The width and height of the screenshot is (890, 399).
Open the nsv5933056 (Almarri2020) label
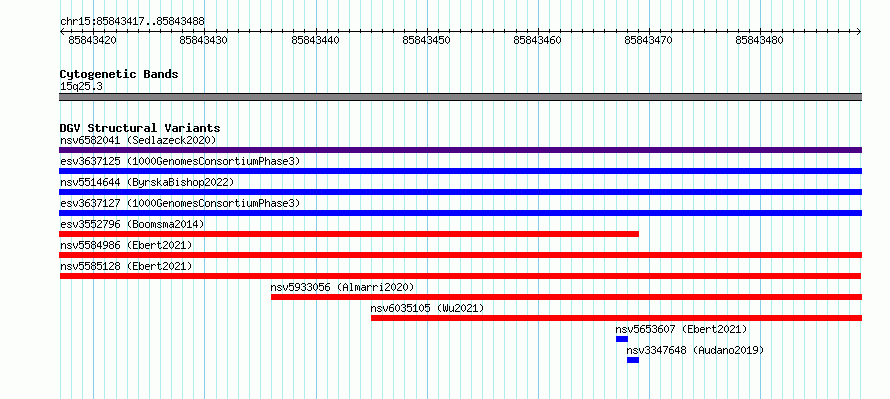pos(342,287)
